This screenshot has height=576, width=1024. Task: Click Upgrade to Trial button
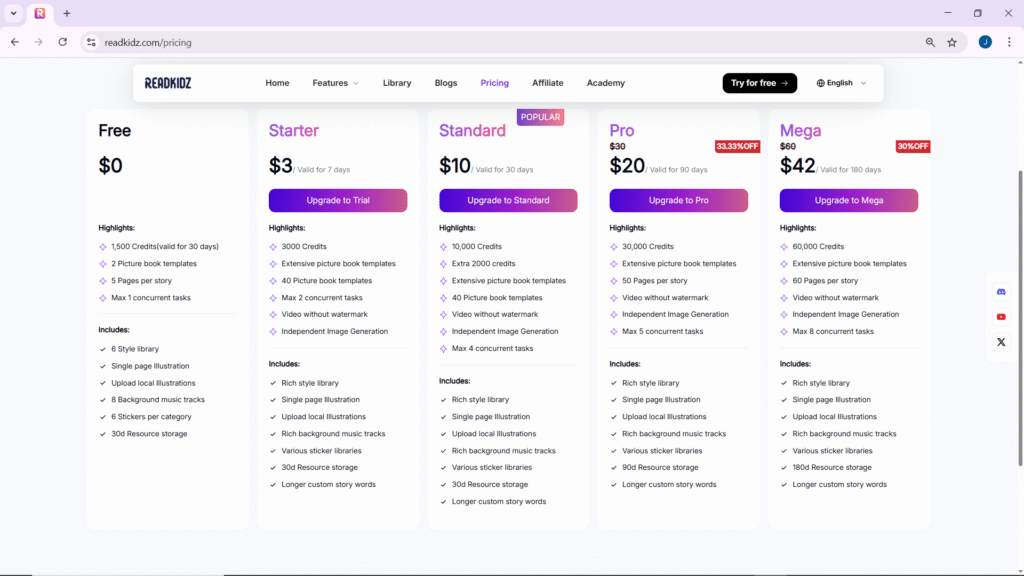click(338, 200)
